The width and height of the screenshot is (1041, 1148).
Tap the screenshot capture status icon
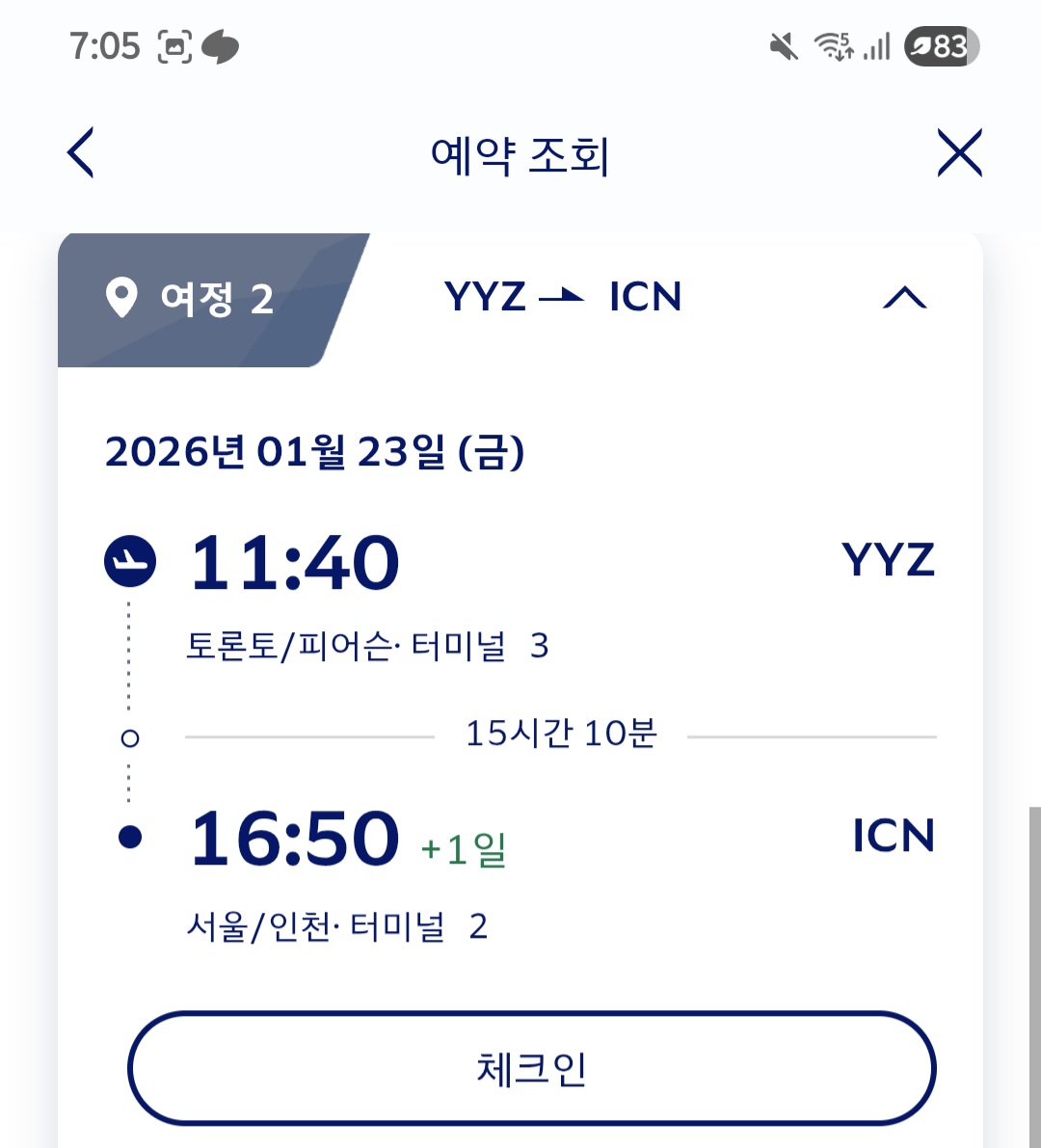click(x=174, y=45)
